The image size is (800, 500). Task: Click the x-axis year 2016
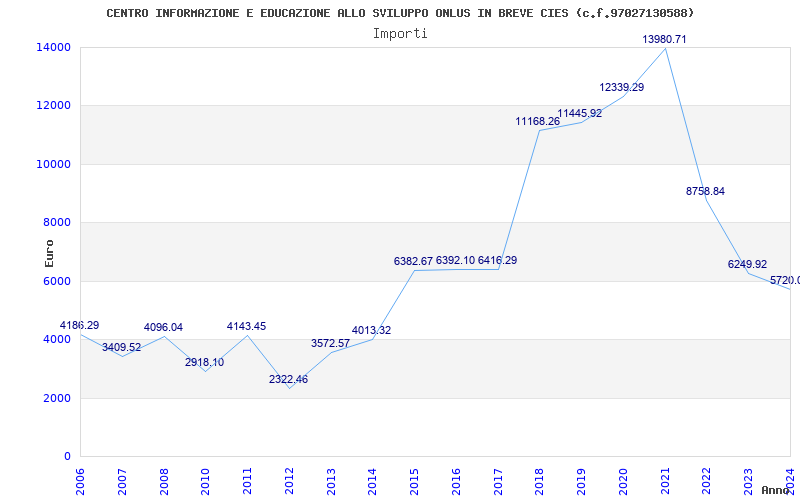[456, 482]
